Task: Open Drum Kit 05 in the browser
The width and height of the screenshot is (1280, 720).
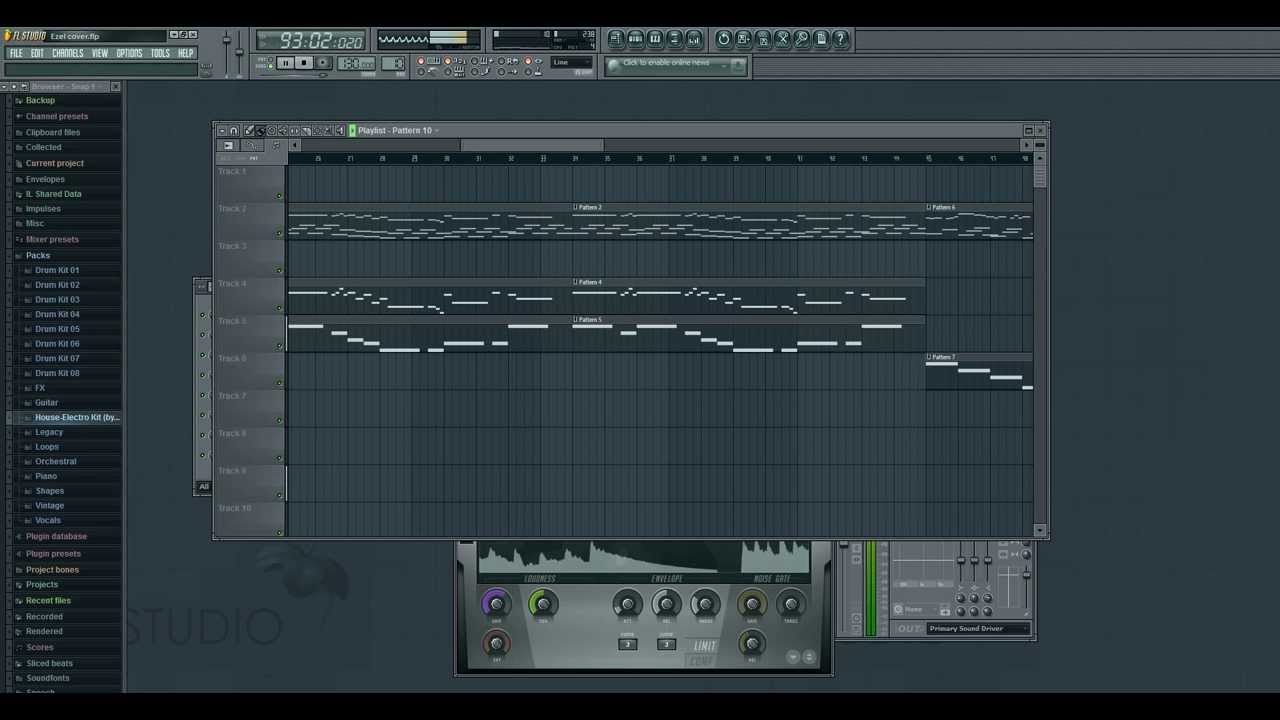Action: coord(57,329)
